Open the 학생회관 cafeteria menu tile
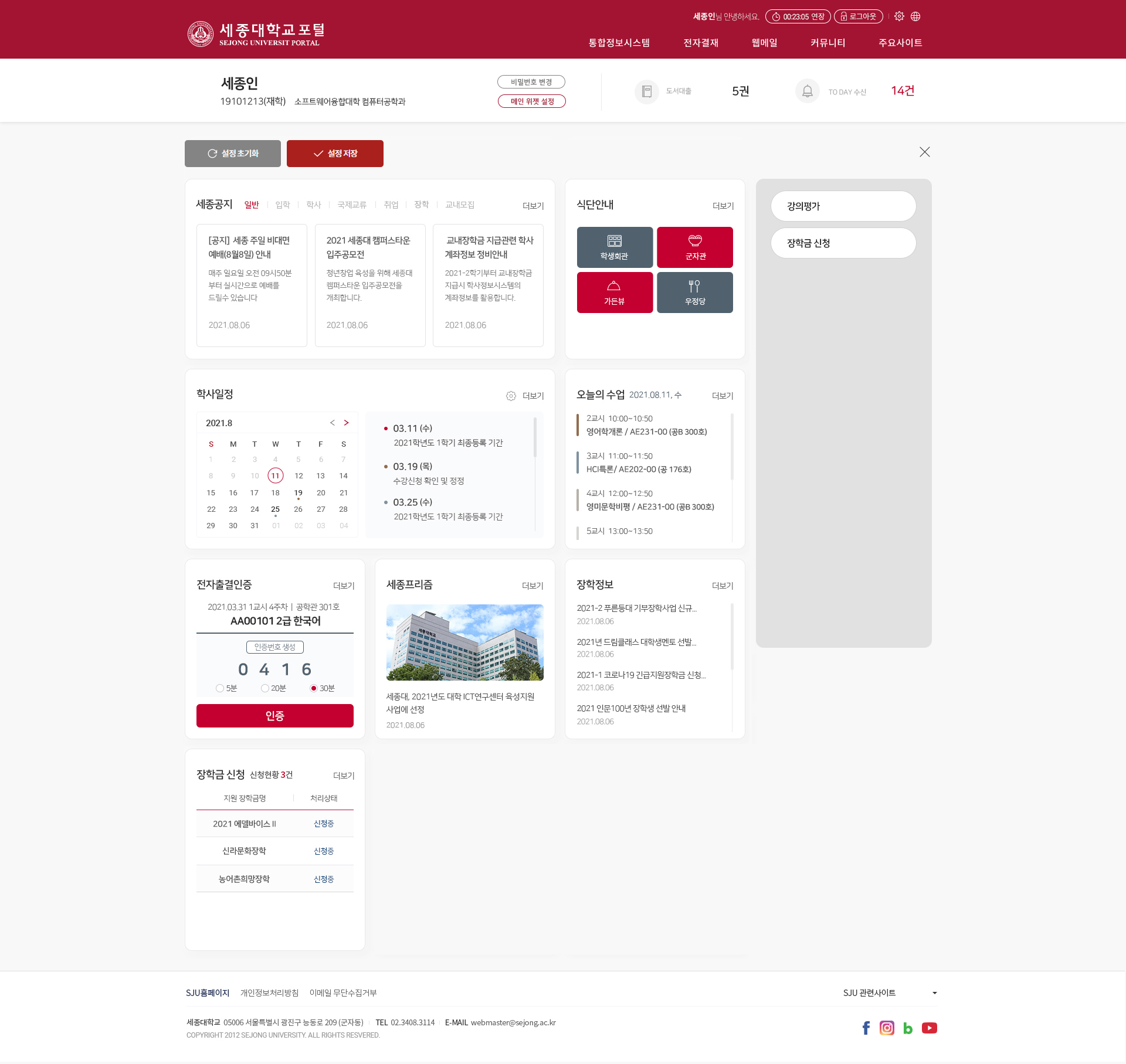This screenshot has height=1064, width=1126. click(615, 247)
